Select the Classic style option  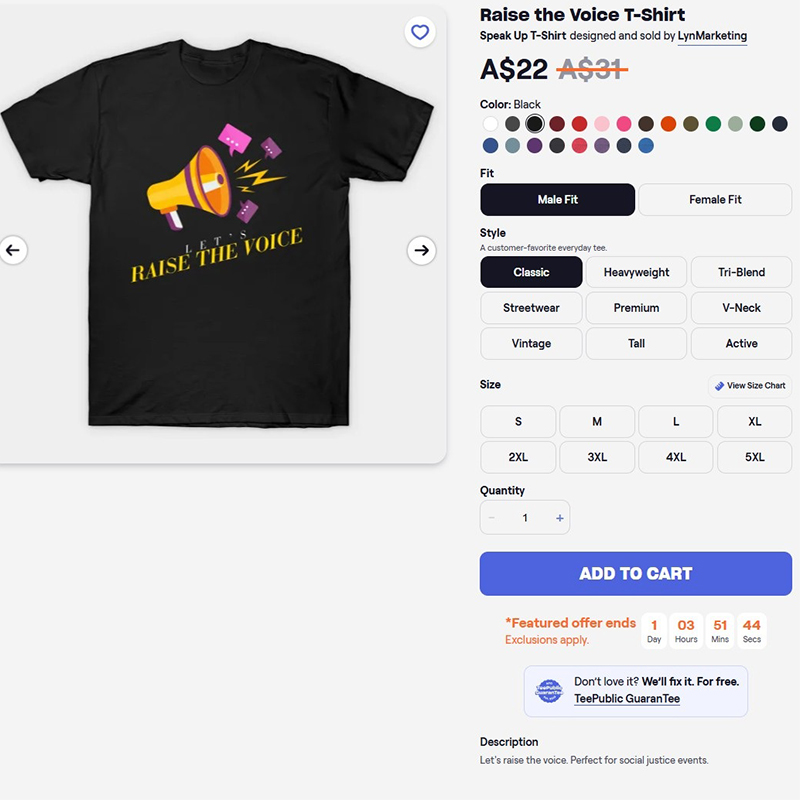pos(530,272)
